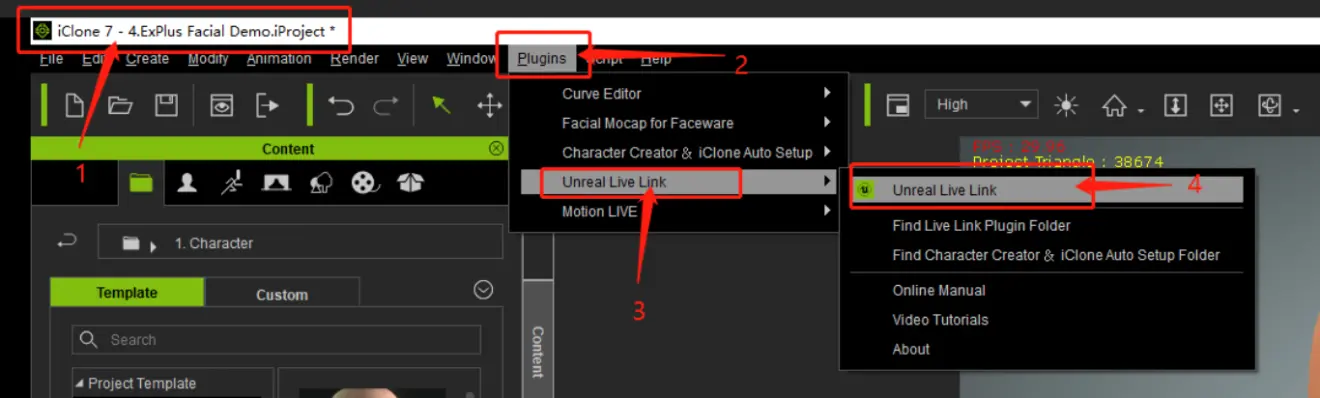Screen dimensions: 1320x398
Task: Toggle the light/sun icon in viewport toolbar
Action: point(1067,104)
